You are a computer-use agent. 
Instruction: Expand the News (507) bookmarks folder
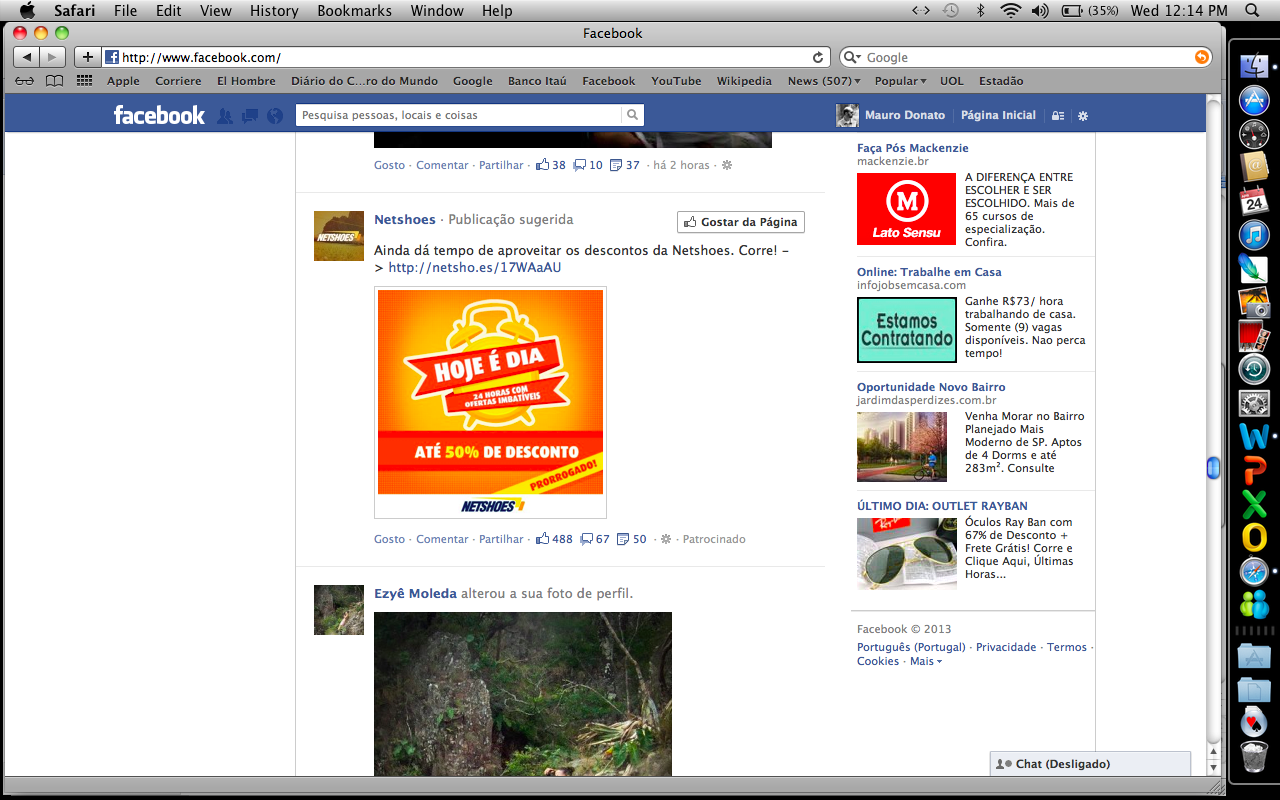(819, 81)
